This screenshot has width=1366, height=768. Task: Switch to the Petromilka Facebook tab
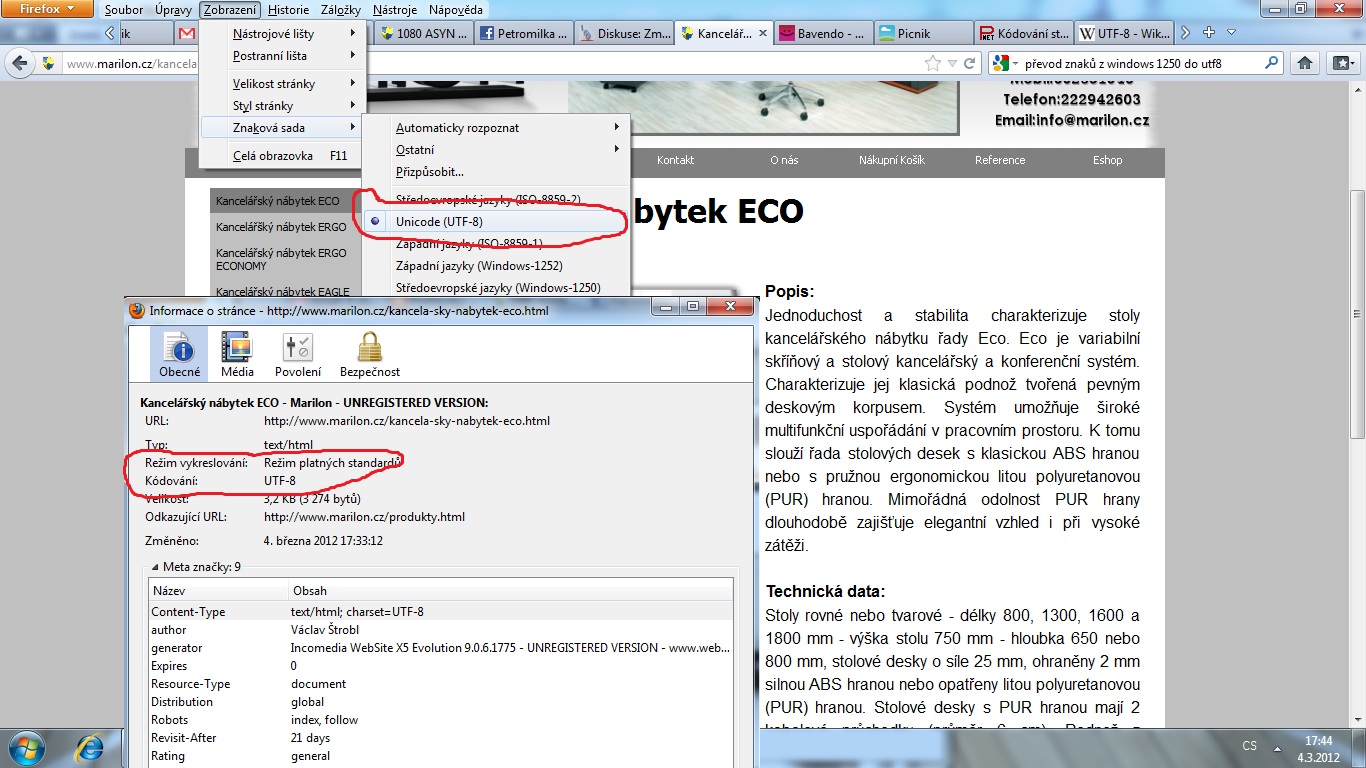(x=524, y=33)
